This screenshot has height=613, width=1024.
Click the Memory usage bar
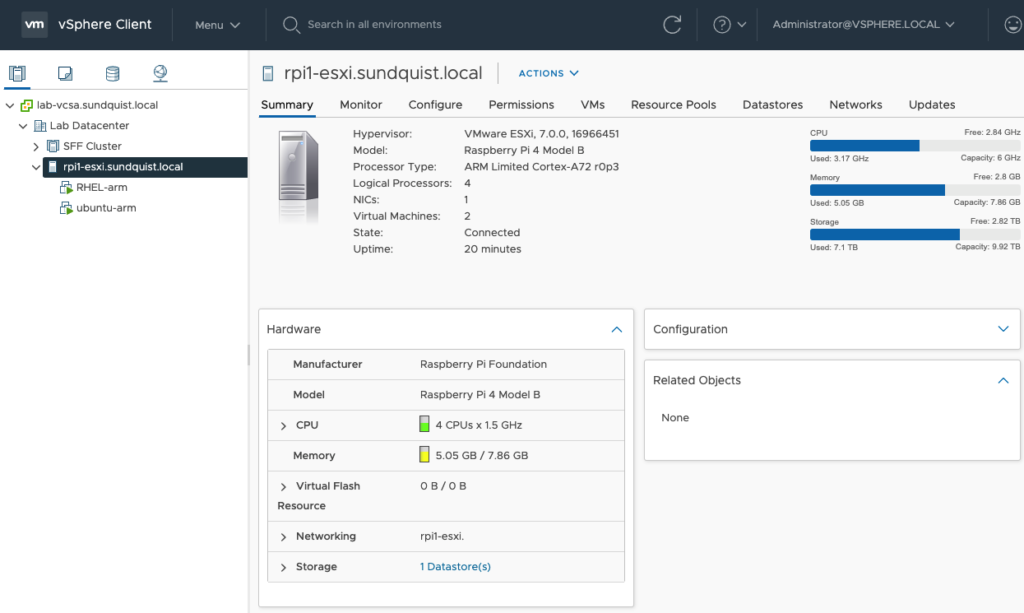(x=915, y=190)
